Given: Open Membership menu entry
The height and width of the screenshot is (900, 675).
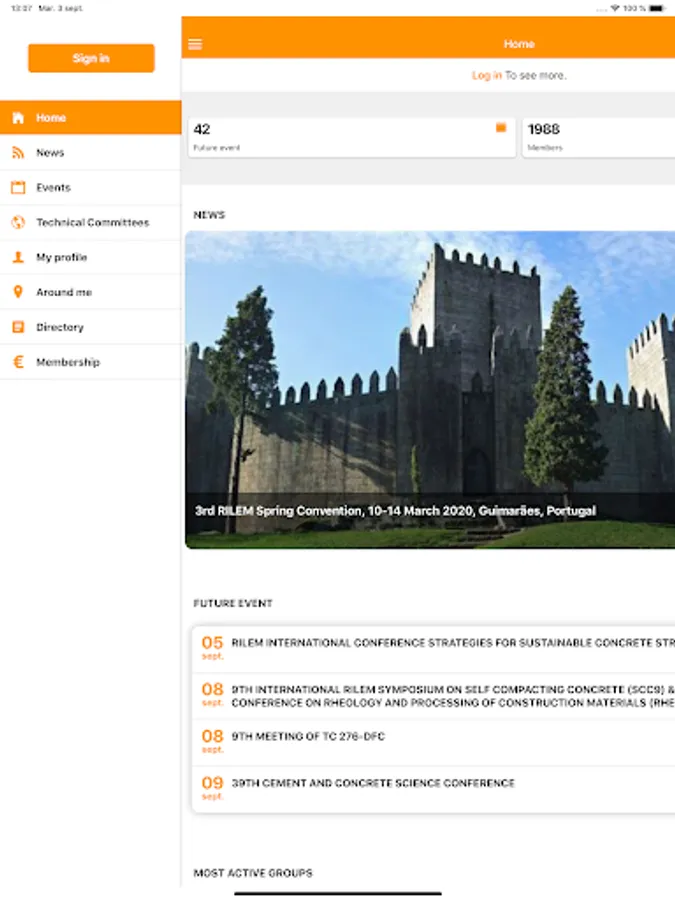Looking at the screenshot, I should click(91, 362).
